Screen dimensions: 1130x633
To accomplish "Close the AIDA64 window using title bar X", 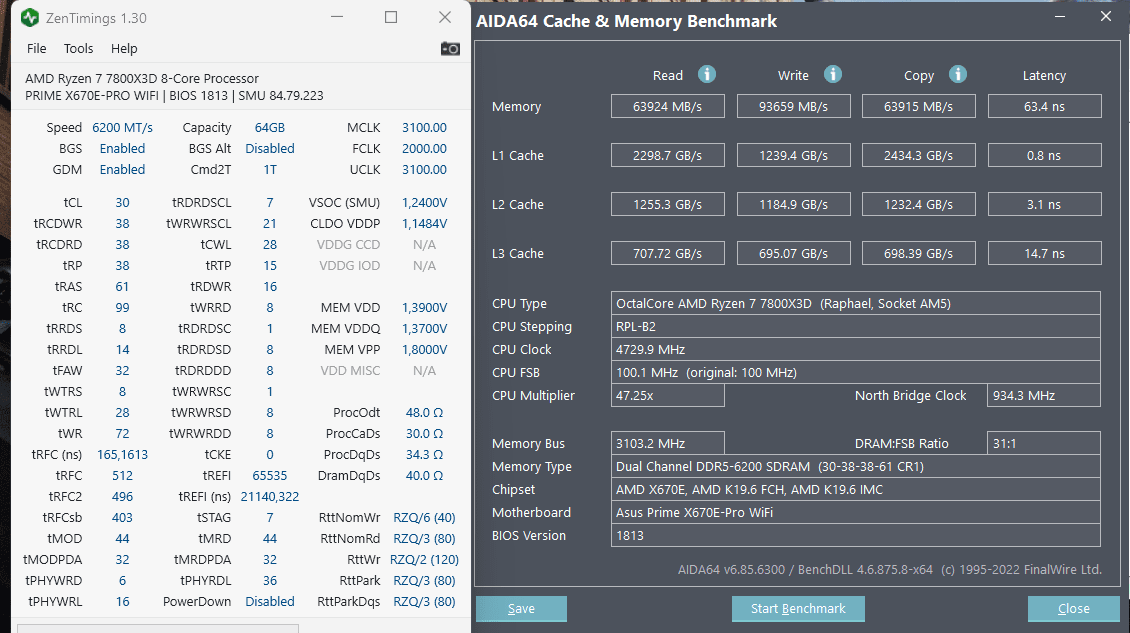I will [x=1105, y=17].
